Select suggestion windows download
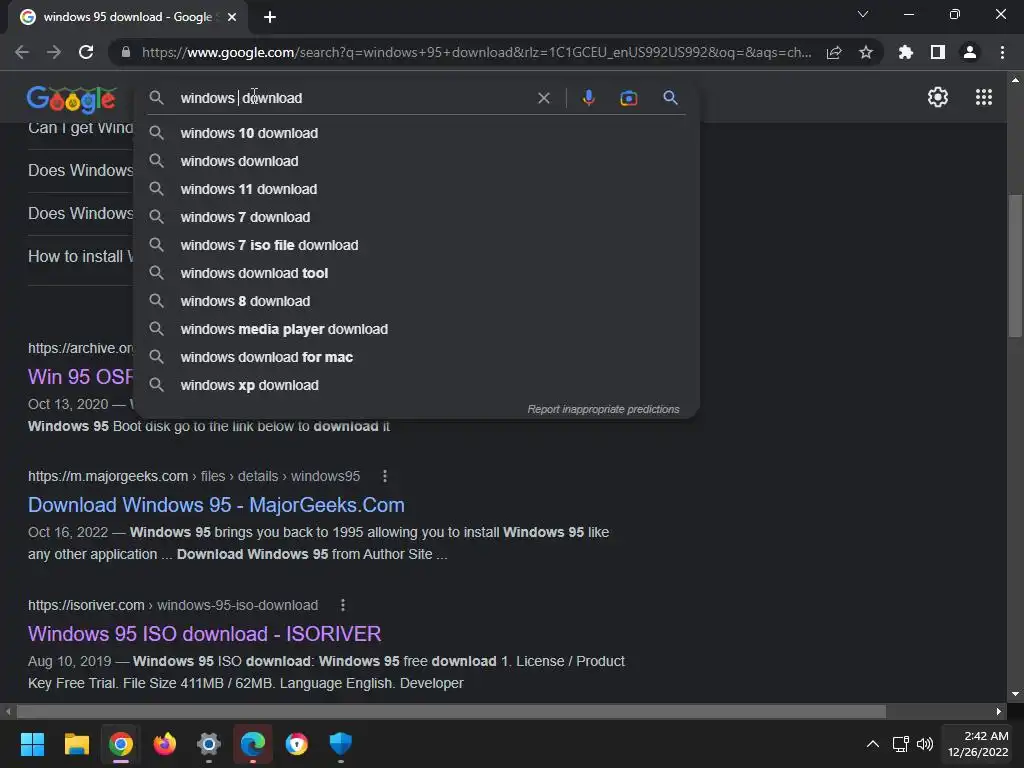Screen dimensions: 1024x768 point(416,161)
